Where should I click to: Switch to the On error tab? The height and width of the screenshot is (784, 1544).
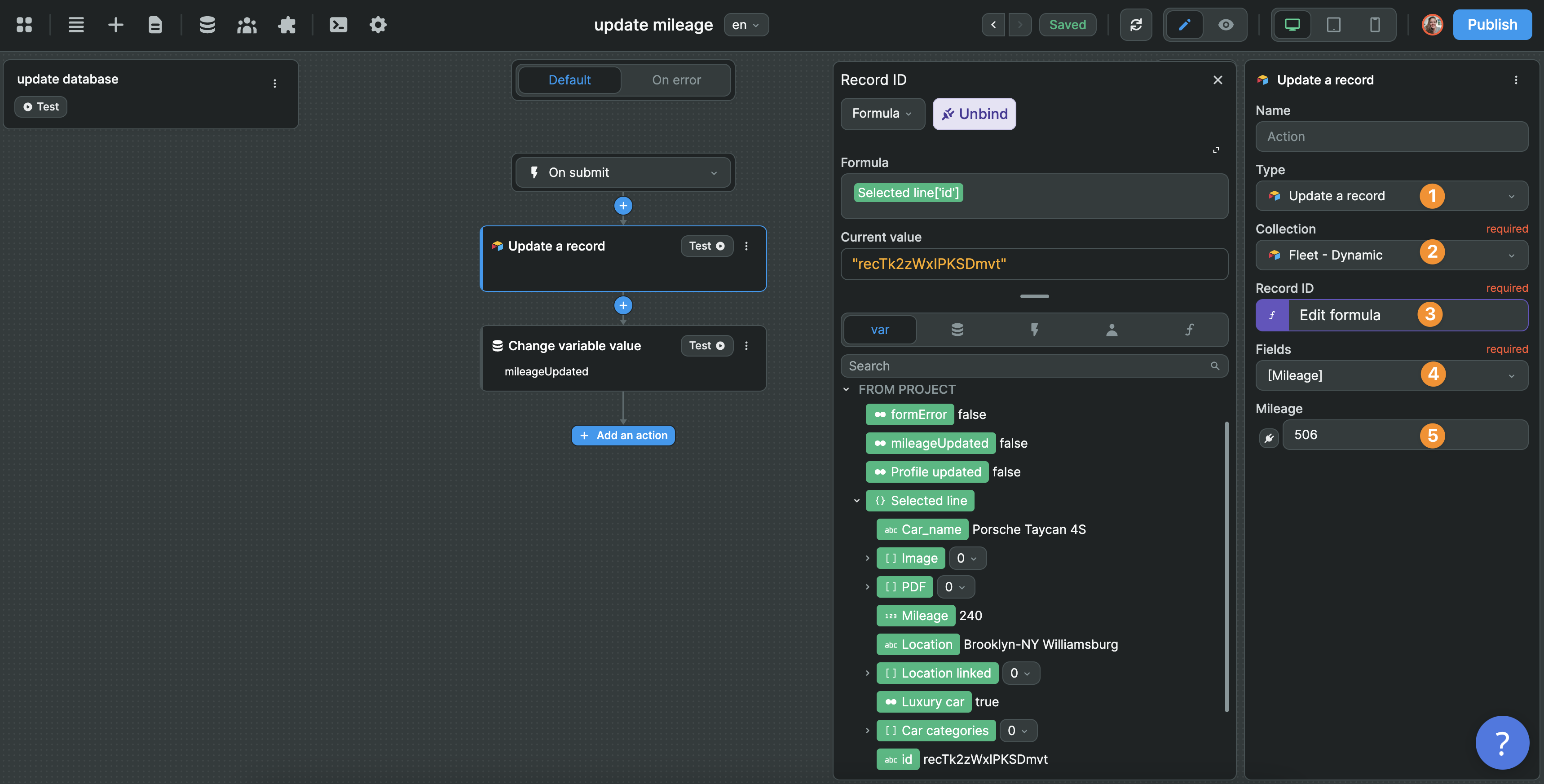pos(676,80)
